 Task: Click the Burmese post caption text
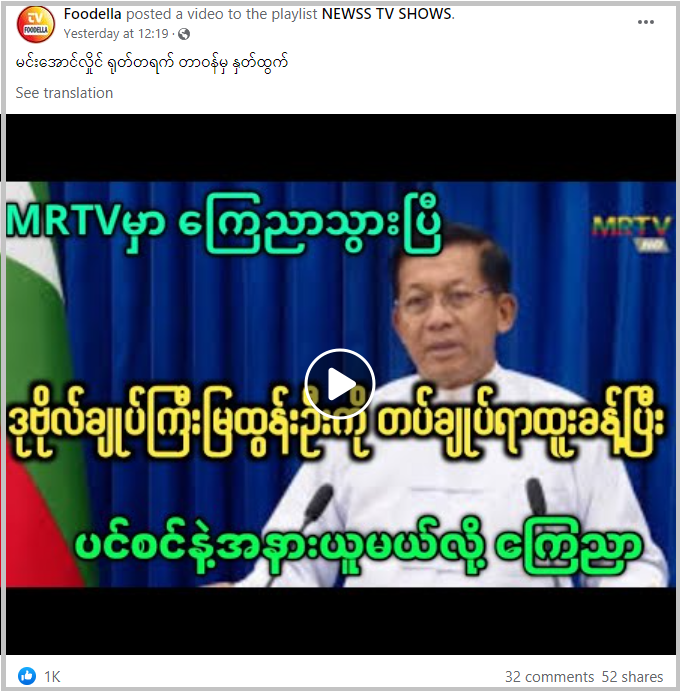tap(152, 63)
